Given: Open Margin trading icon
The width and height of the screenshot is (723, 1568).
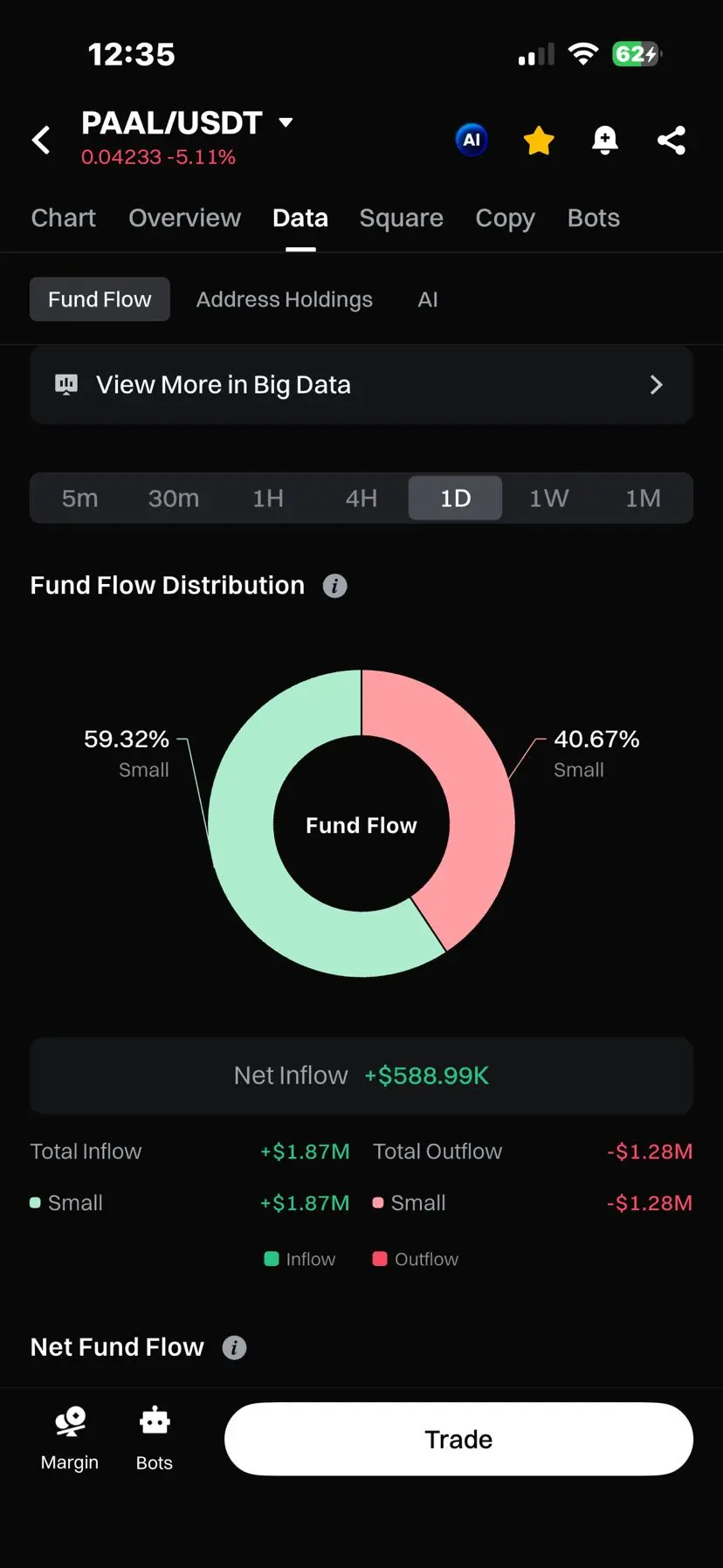Looking at the screenshot, I should (x=70, y=1422).
